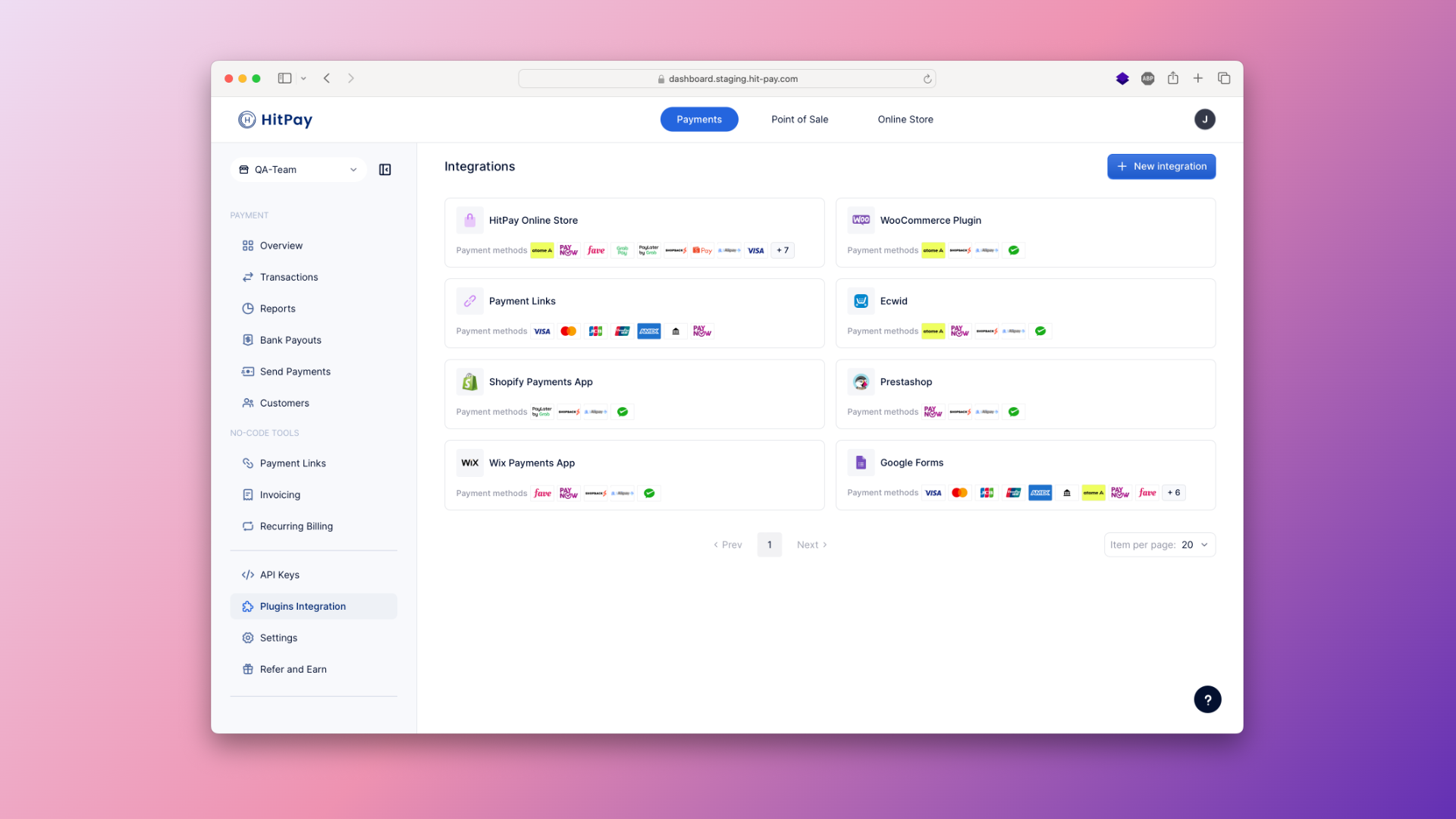Select page 1 in pagination

click(770, 545)
